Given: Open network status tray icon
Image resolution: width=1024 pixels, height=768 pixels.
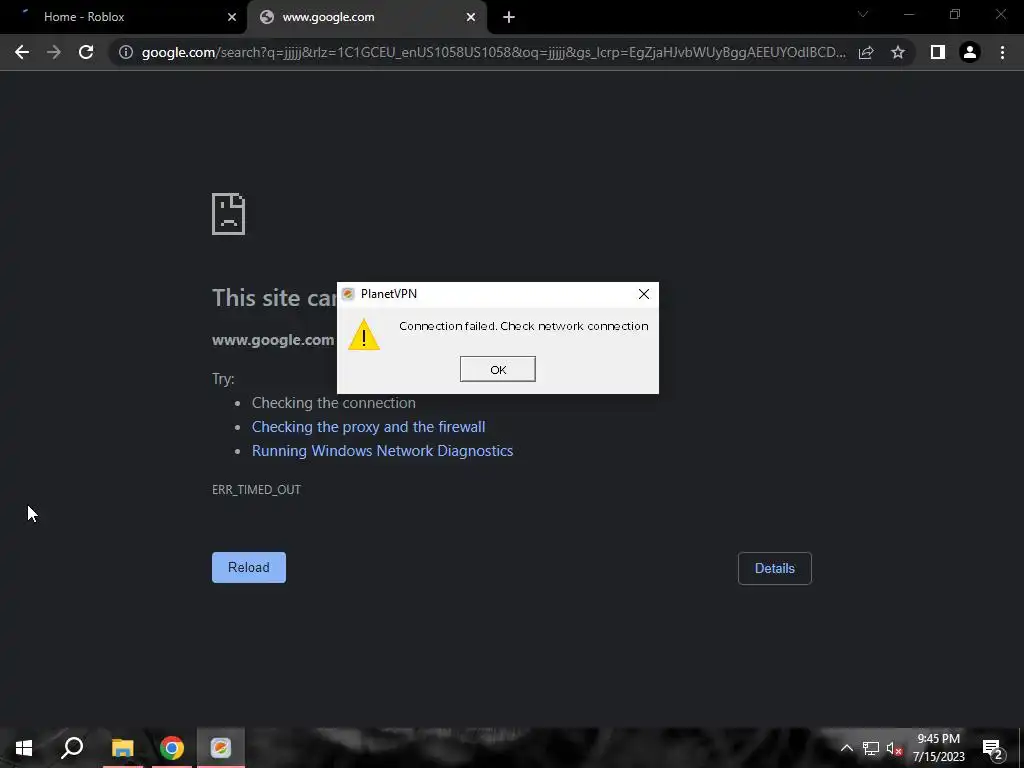Looking at the screenshot, I should click(871, 748).
